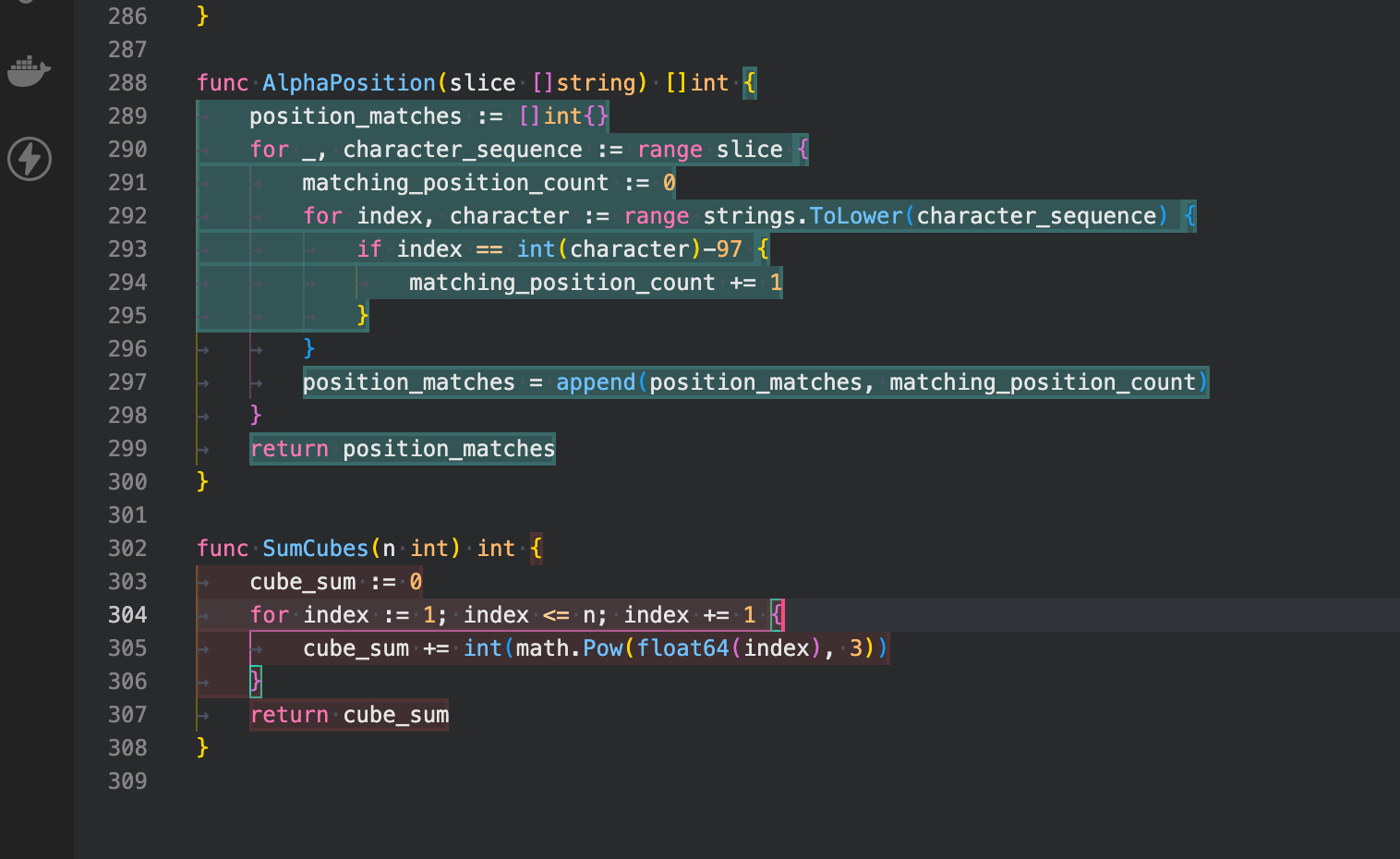Click the Pow method in math.Pow

[x=603, y=648]
